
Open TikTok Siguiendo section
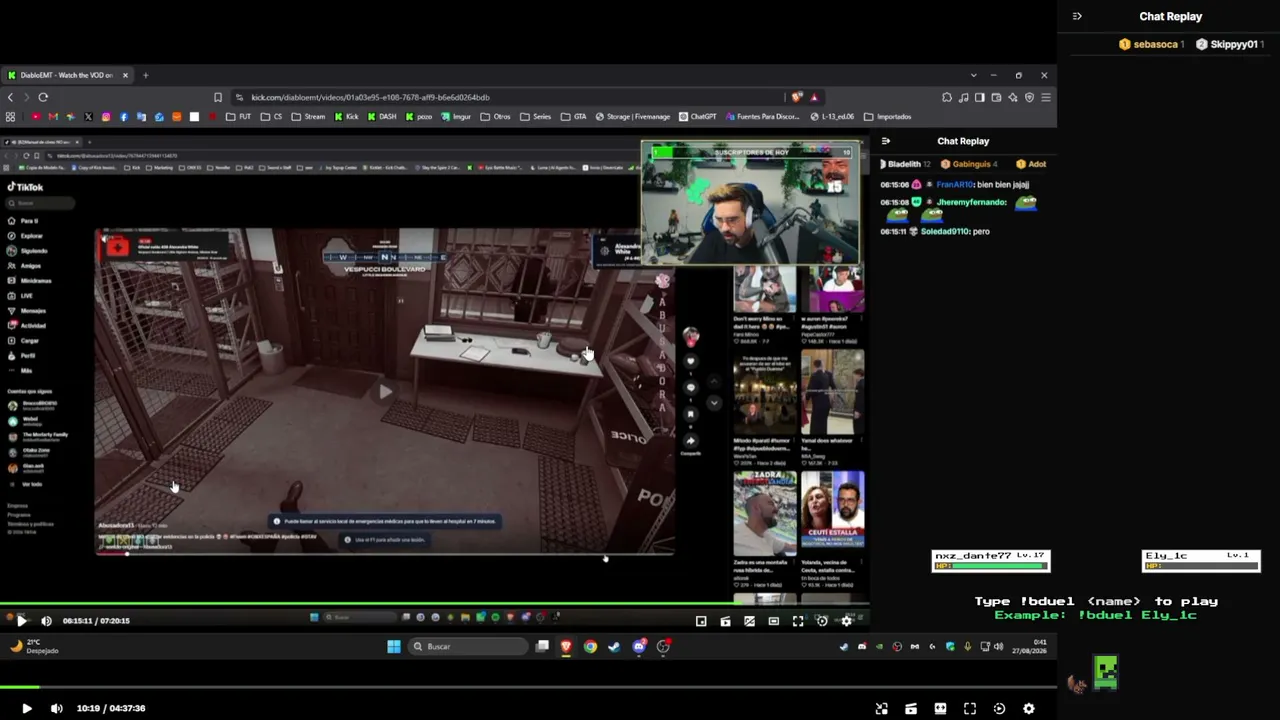point(28,251)
